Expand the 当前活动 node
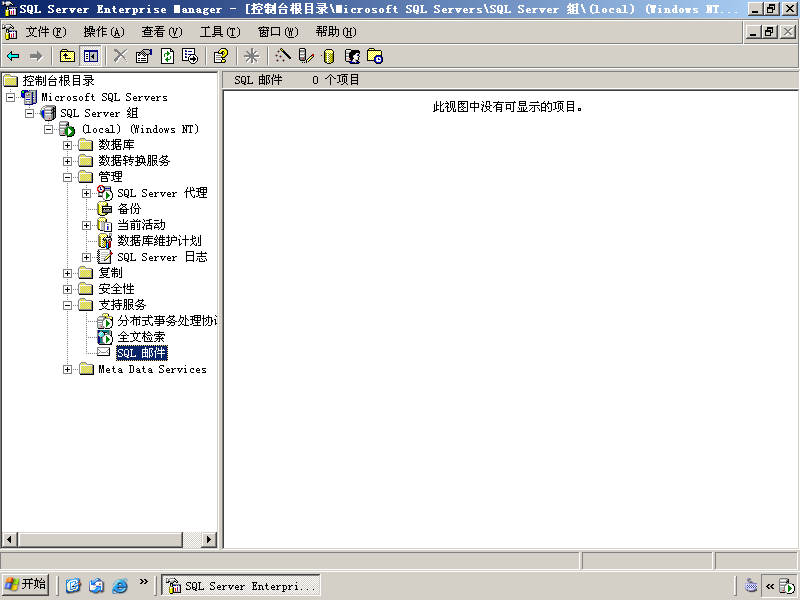 point(87,225)
